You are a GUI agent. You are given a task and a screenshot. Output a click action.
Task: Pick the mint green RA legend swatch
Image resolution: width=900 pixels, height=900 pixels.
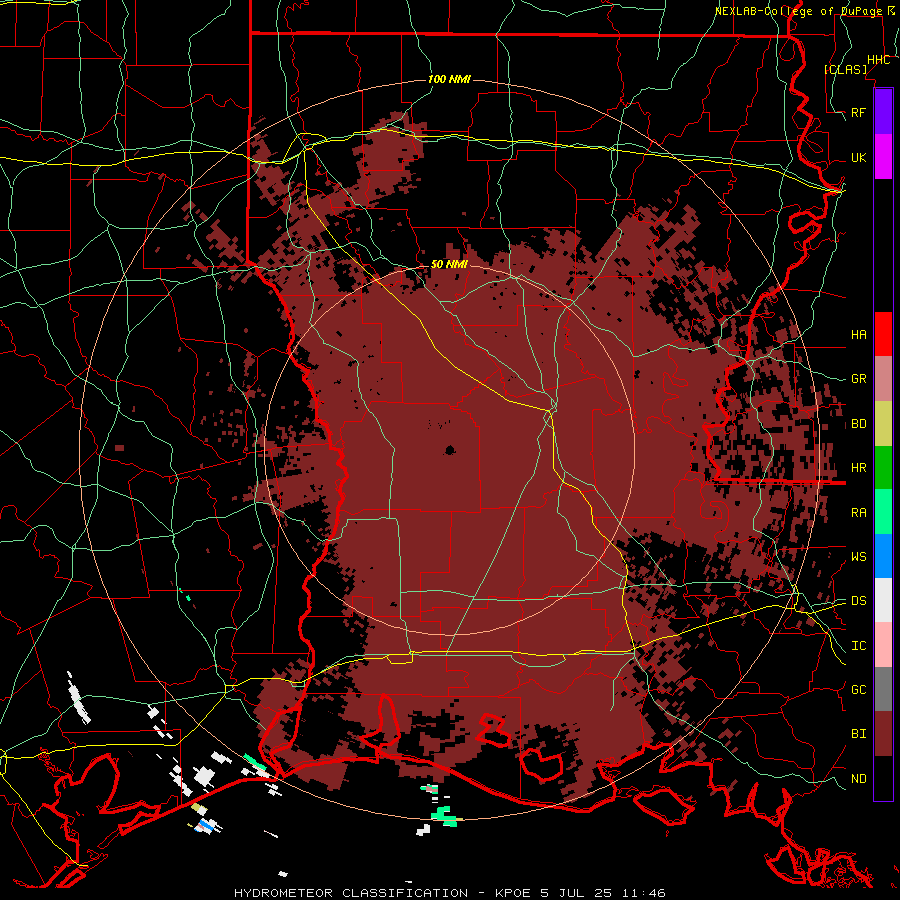pyautogui.click(x=883, y=512)
